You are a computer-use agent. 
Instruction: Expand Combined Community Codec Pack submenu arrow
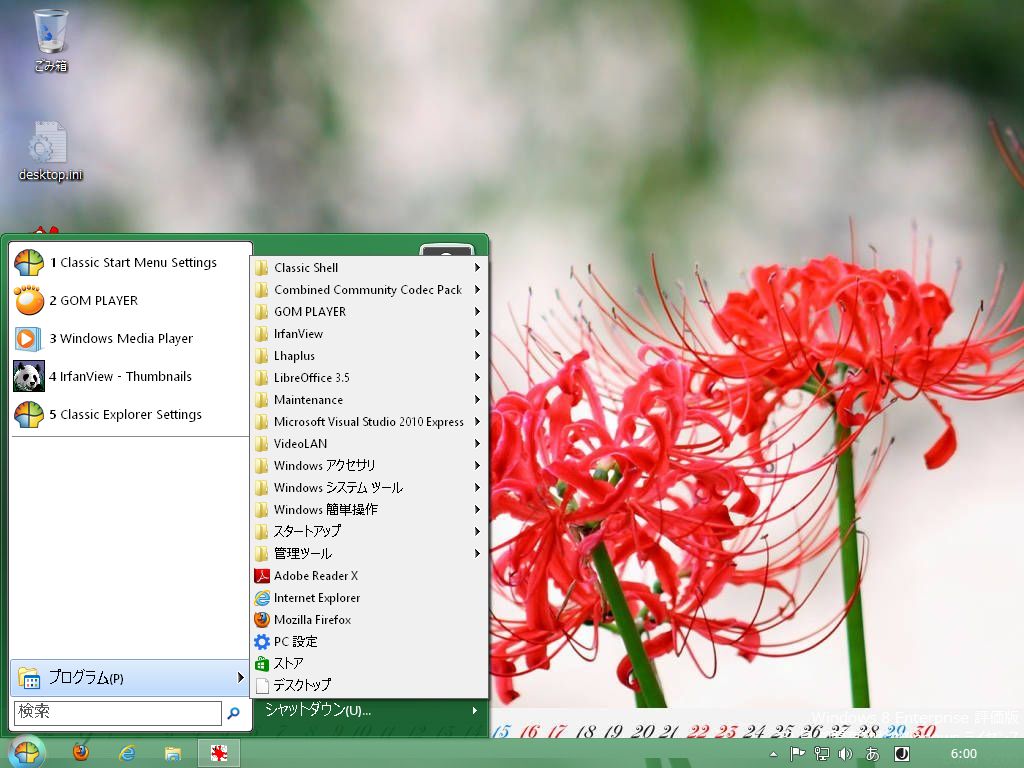click(x=477, y=289)
